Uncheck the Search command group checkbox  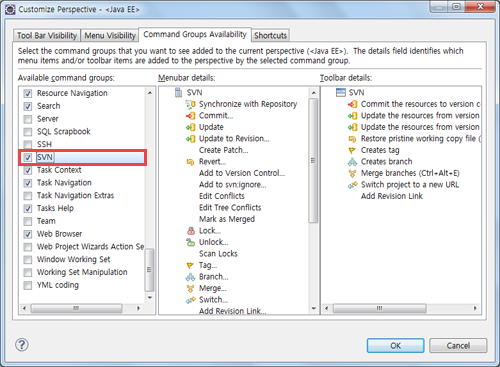28,106
